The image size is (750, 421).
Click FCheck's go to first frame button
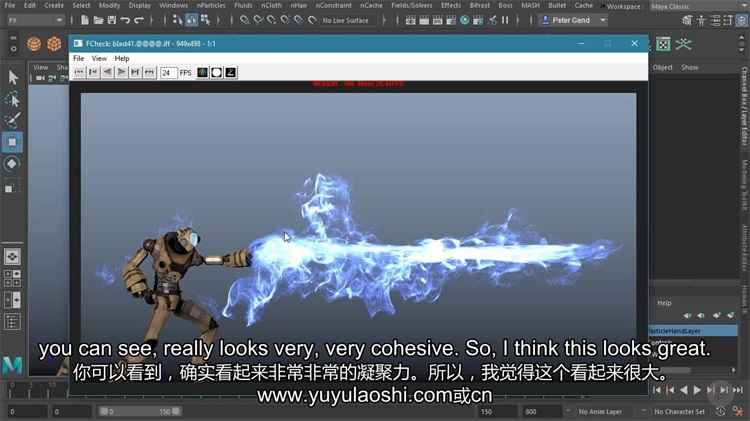click(79, 72)
